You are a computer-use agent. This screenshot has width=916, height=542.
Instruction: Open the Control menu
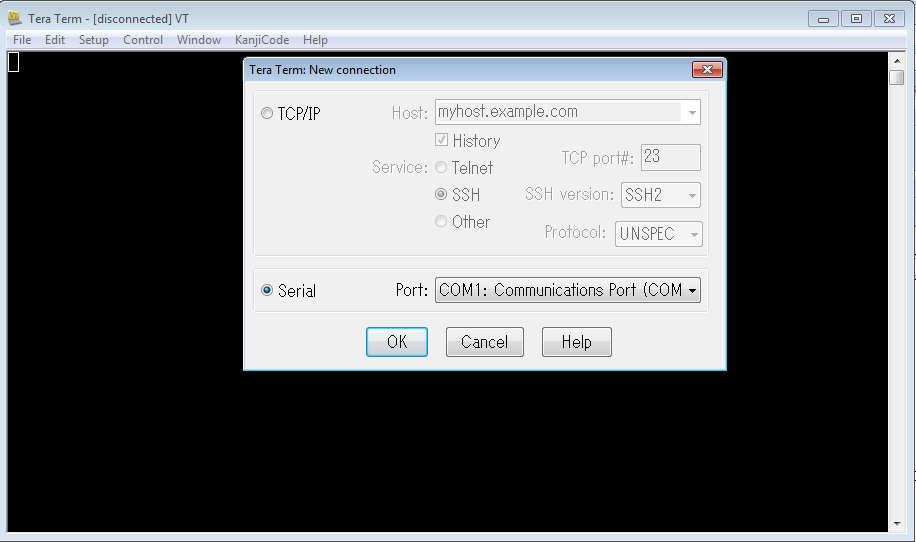(x=143, y=40)
